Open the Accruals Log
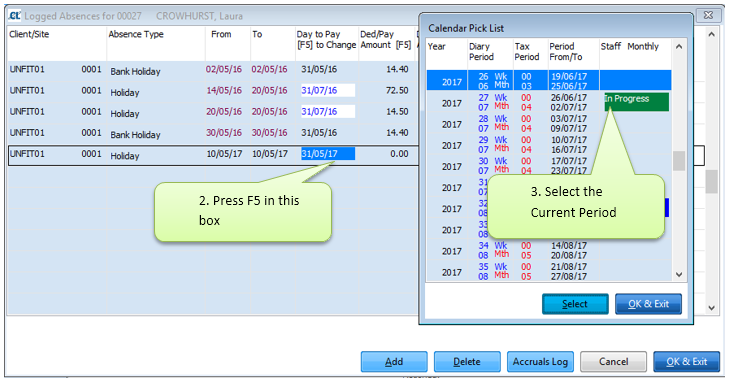Viewport: 729px width, 381px height. tap(540, 361)
